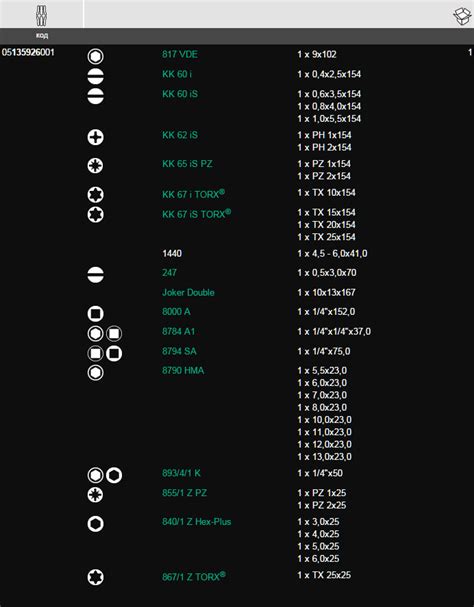The height and width of the screenshot is (607, 474).
Task: Open the KK 60 iS product link
Action: point(180,94)
